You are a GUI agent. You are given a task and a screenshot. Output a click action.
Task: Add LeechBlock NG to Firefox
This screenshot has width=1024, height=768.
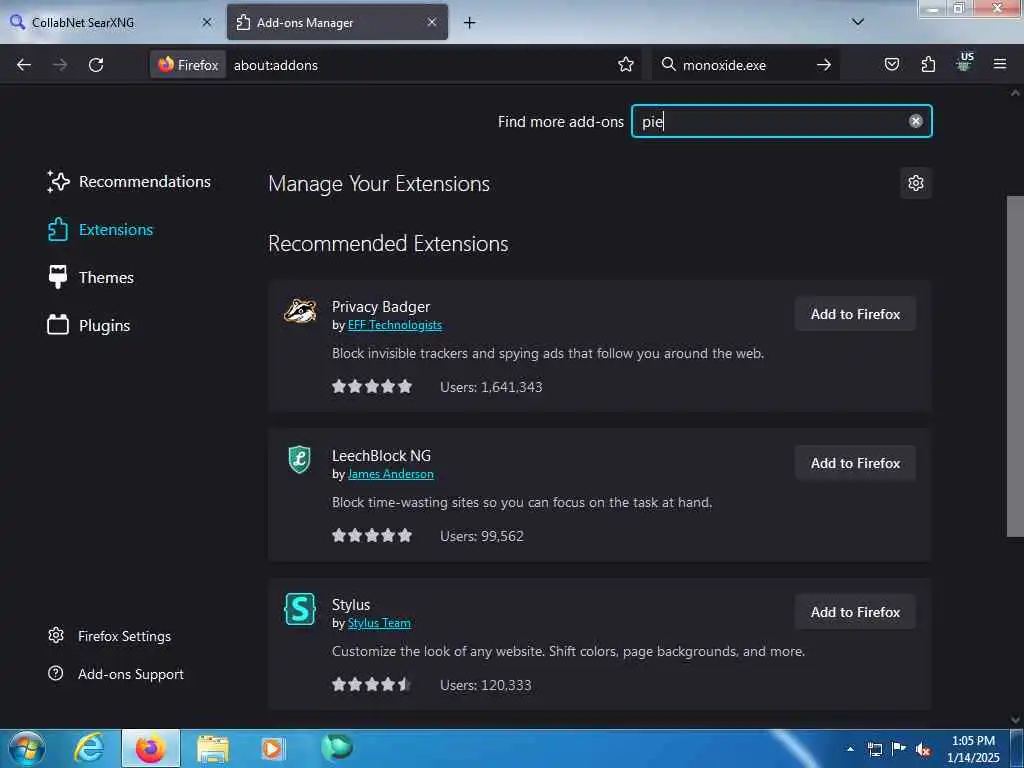click(x=855, y=463)
